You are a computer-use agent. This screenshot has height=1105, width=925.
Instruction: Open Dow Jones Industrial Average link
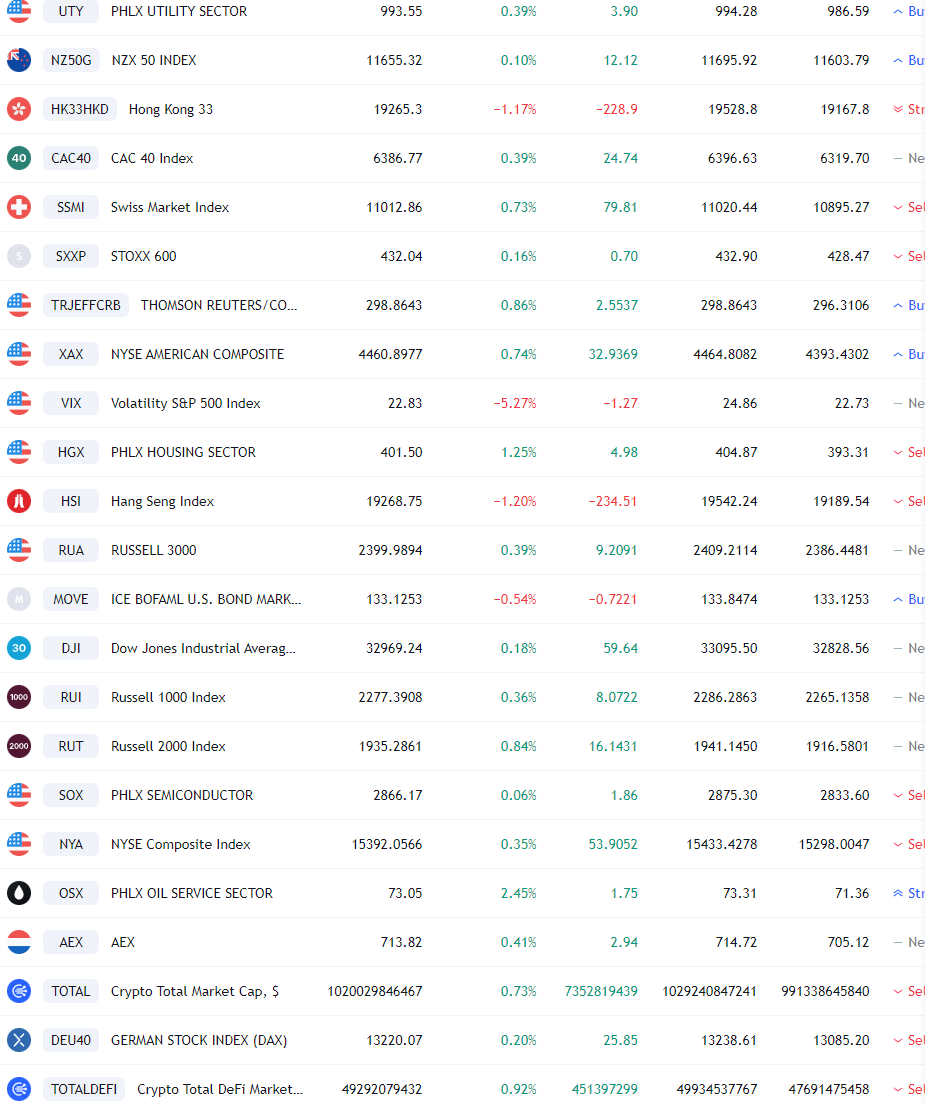click(x=203, y=648)
